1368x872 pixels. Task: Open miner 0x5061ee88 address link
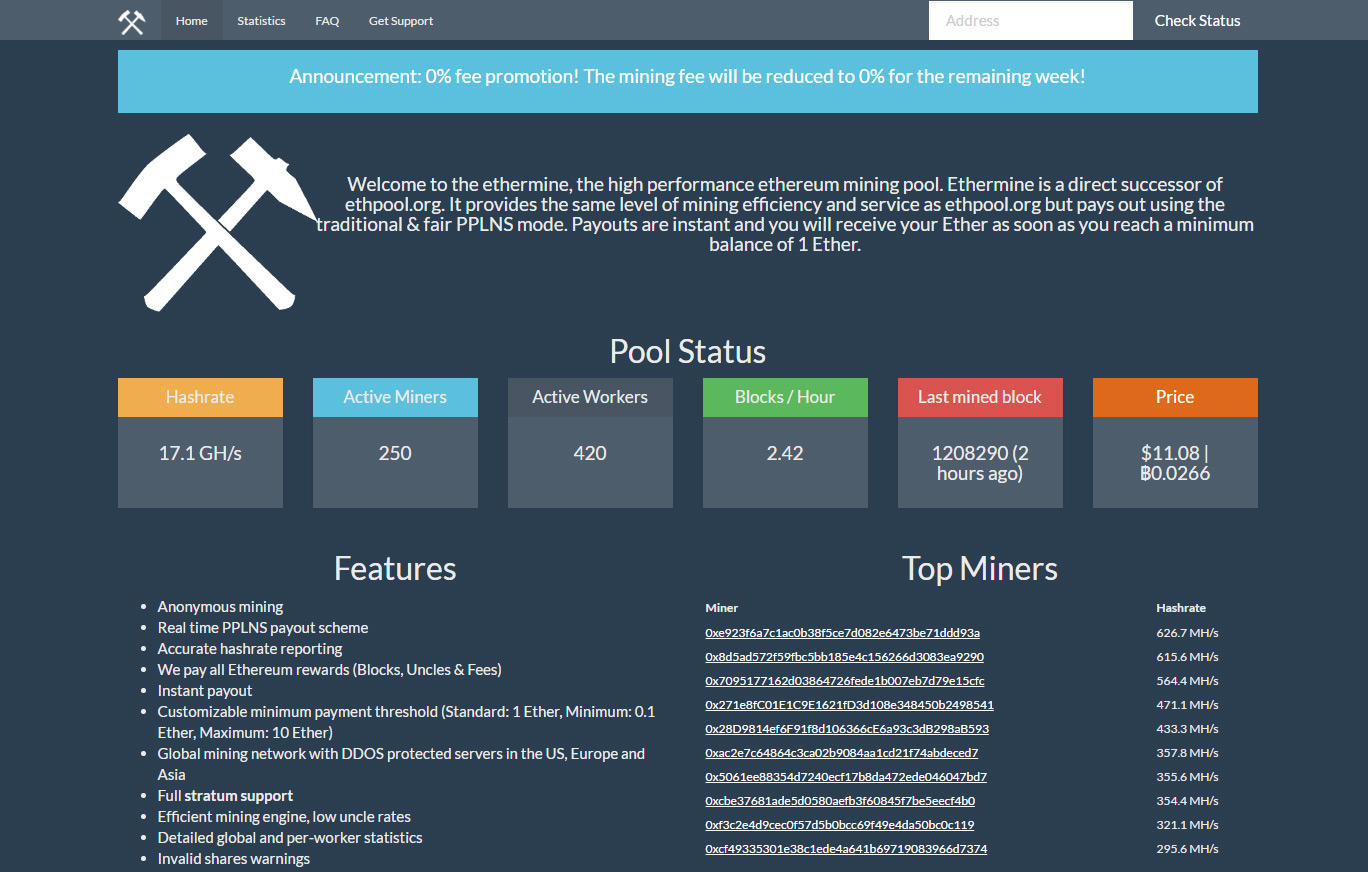click(845, 777)
